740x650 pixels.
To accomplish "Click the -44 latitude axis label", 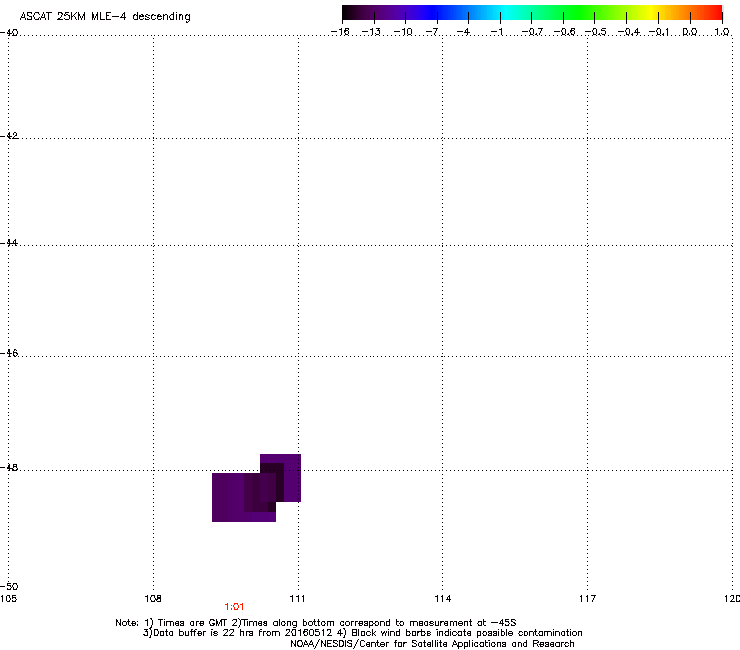I will coord(9,243).
